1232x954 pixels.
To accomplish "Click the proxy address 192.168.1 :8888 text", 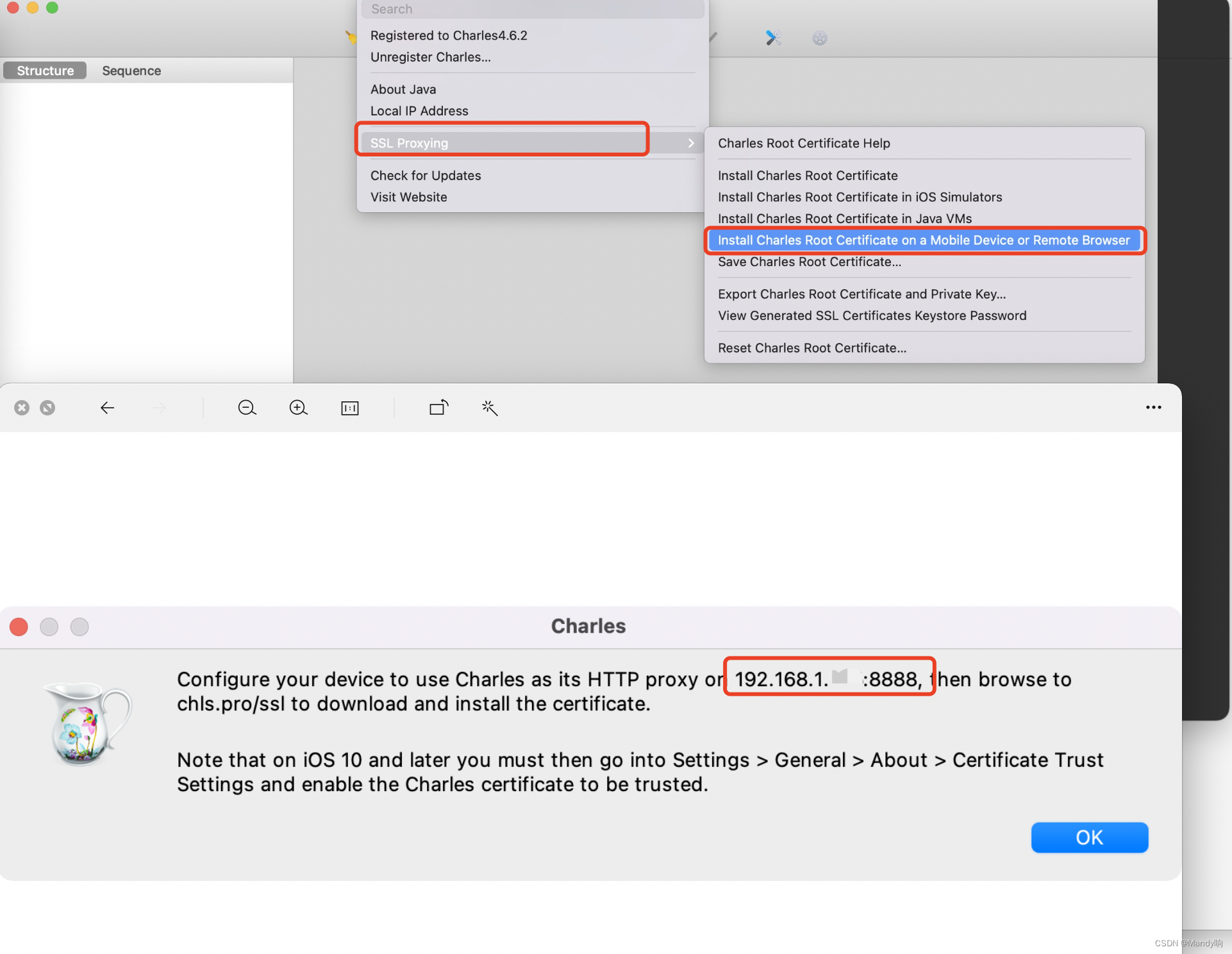I will (828, 679).
